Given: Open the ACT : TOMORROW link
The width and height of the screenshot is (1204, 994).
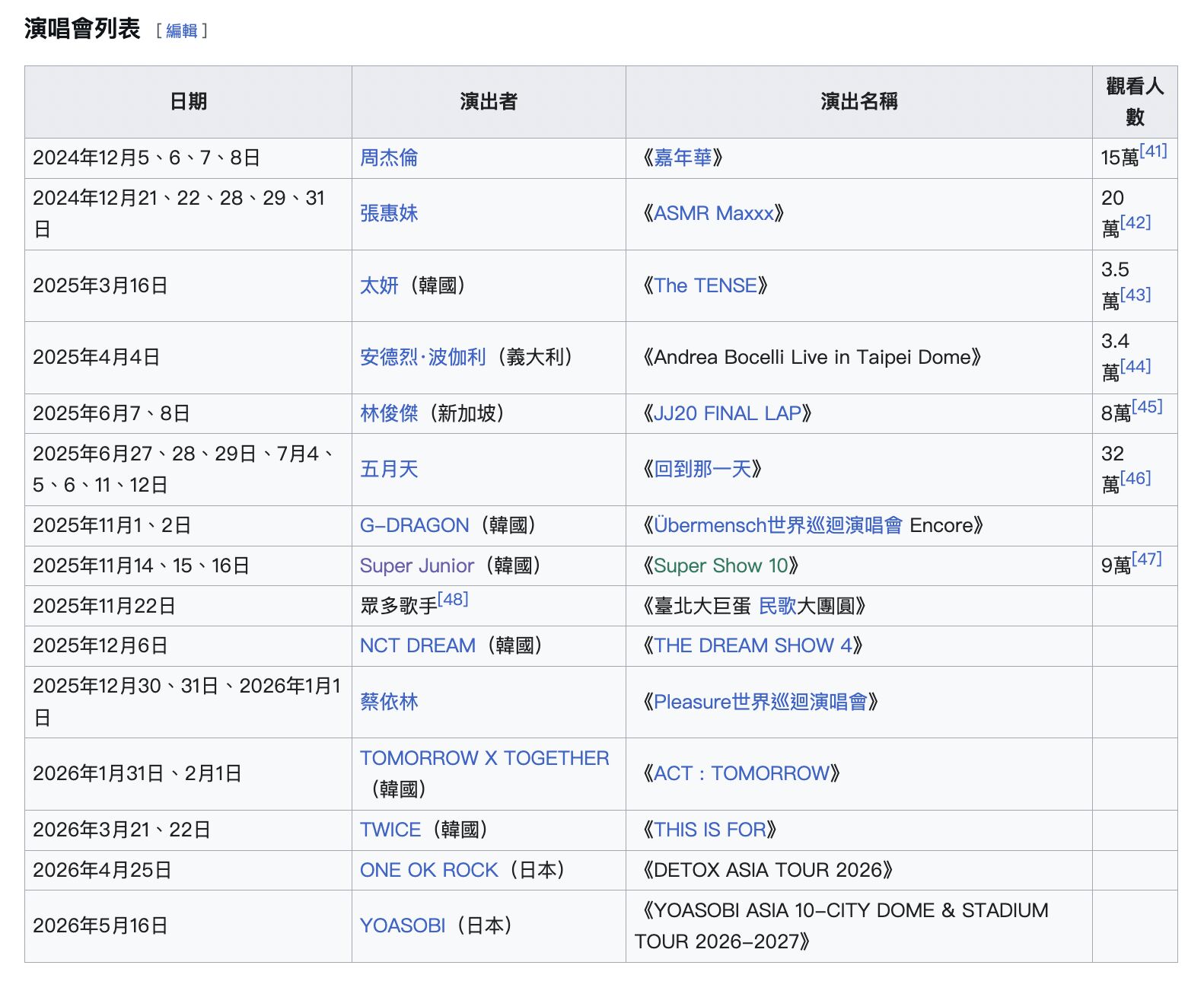Looking at the screenshot, I should [742, 773].
